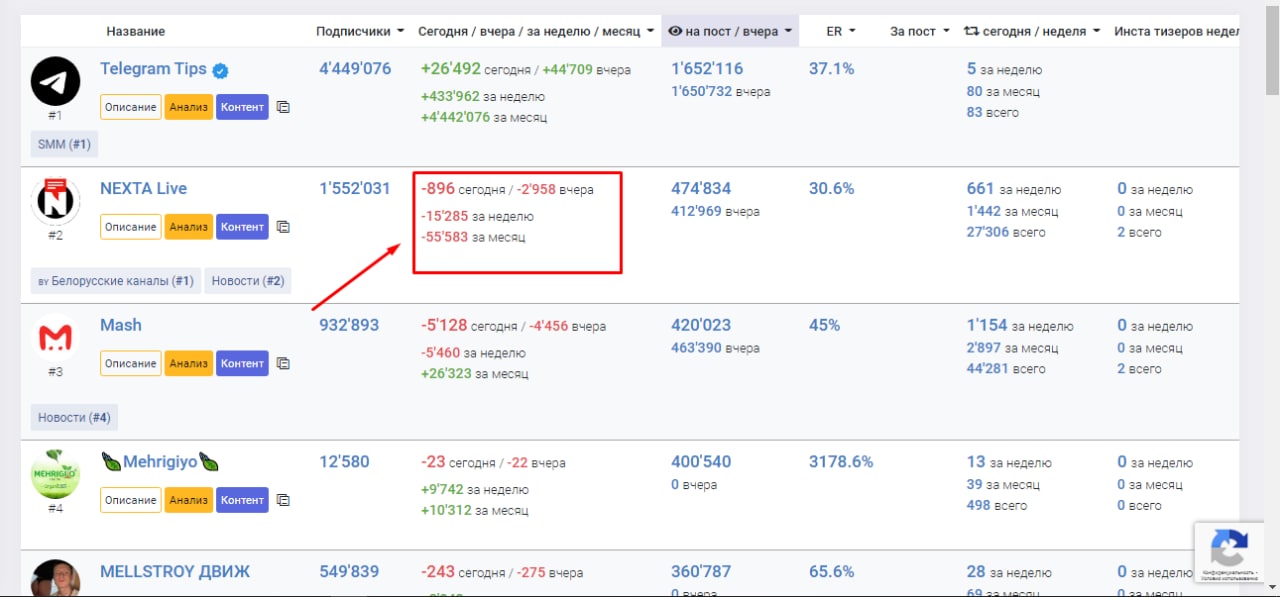Open the Telegram Tips channel link
The image size is (1280, 597).
pos(153,69)
